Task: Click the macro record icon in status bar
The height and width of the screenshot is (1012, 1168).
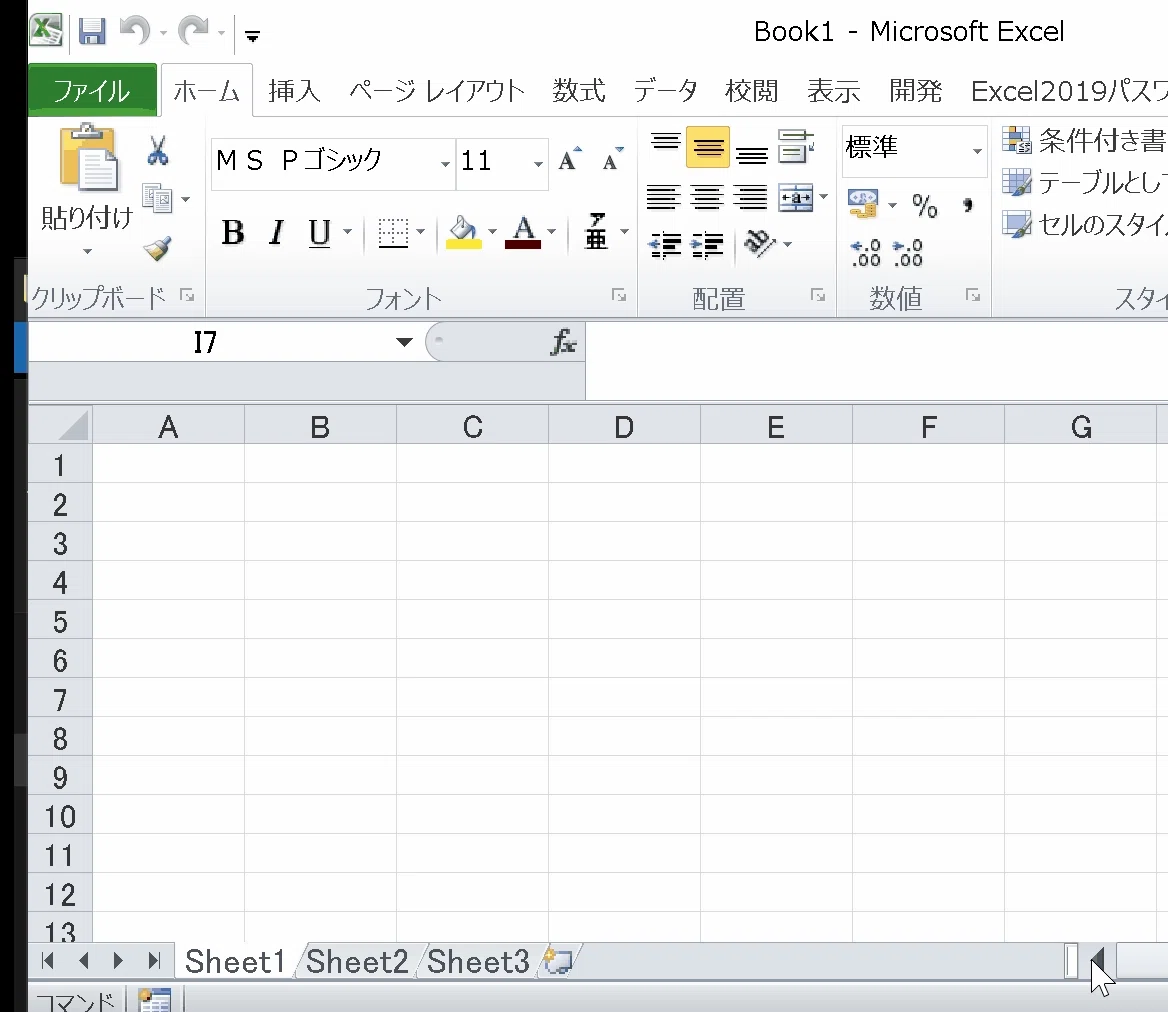Action: tap(155, 1000)
